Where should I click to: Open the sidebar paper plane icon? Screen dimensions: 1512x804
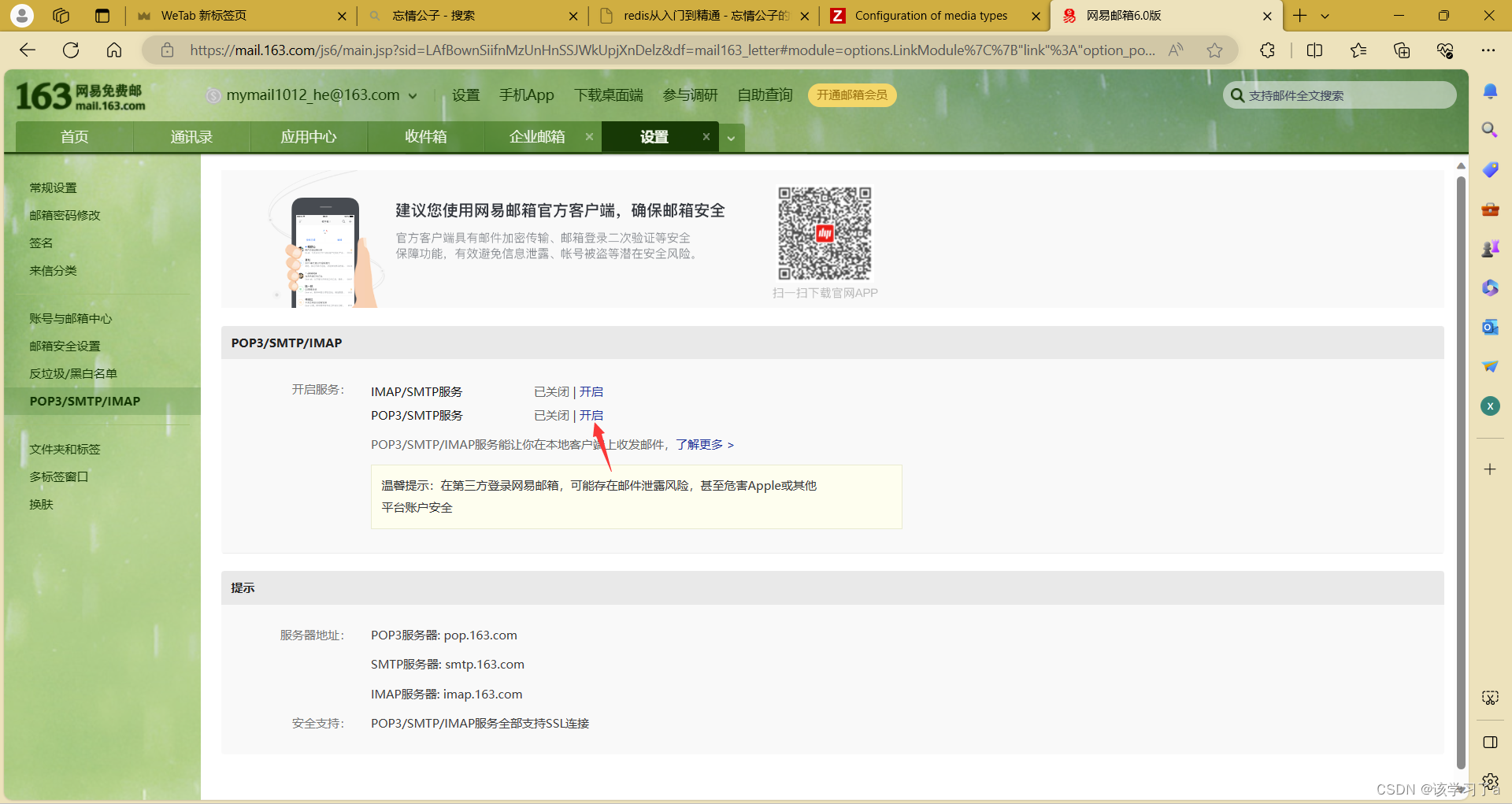coord(1490,366)
